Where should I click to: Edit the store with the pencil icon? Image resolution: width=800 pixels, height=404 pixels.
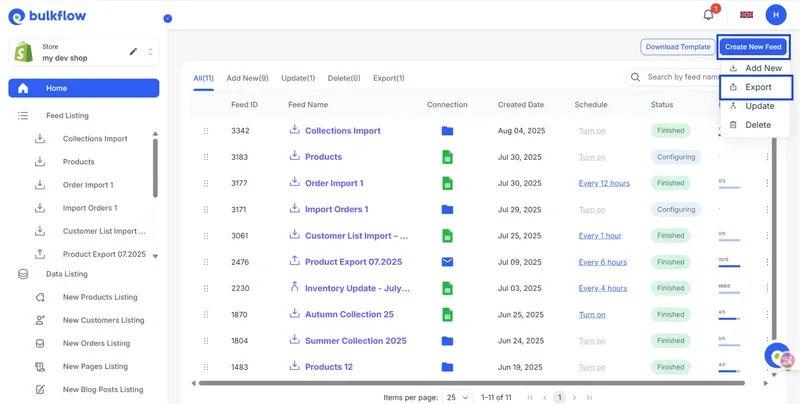coord(133,52)
